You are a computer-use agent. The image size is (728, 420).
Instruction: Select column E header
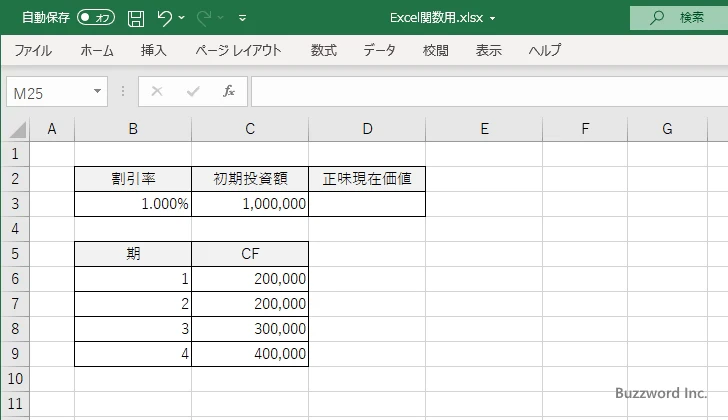[484, 129]
